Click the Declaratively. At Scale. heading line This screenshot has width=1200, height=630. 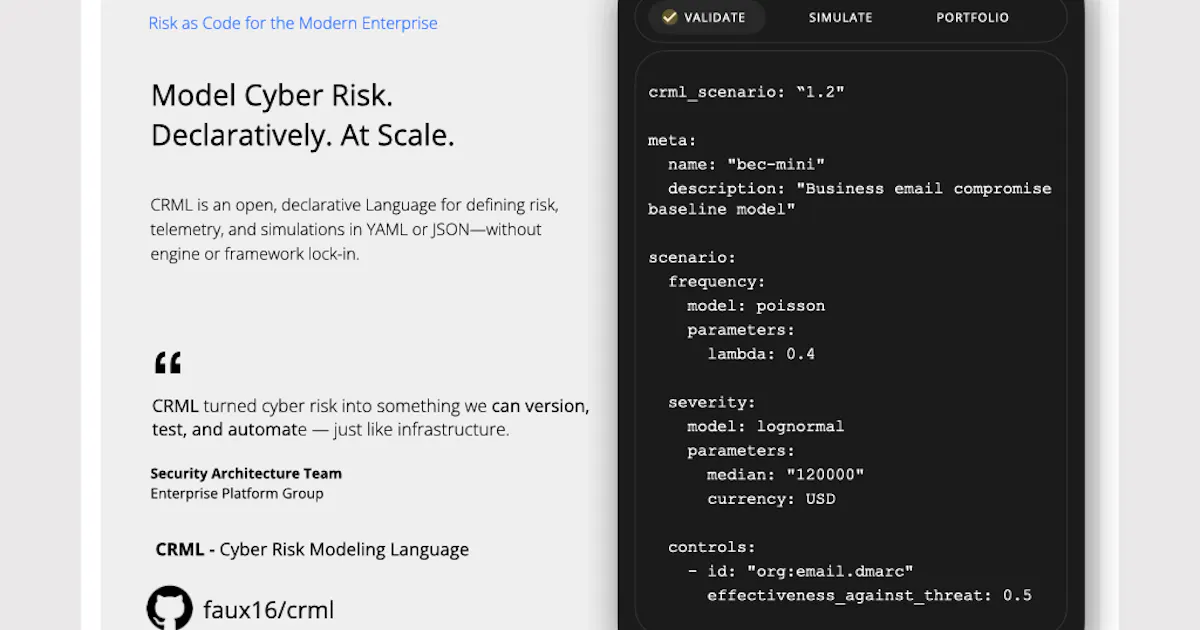[x=303, y=135]
